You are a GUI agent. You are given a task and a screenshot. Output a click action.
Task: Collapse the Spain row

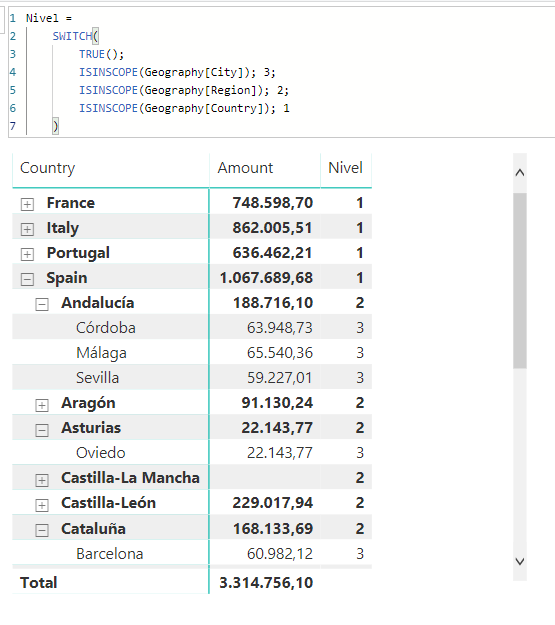pos(27,279)
